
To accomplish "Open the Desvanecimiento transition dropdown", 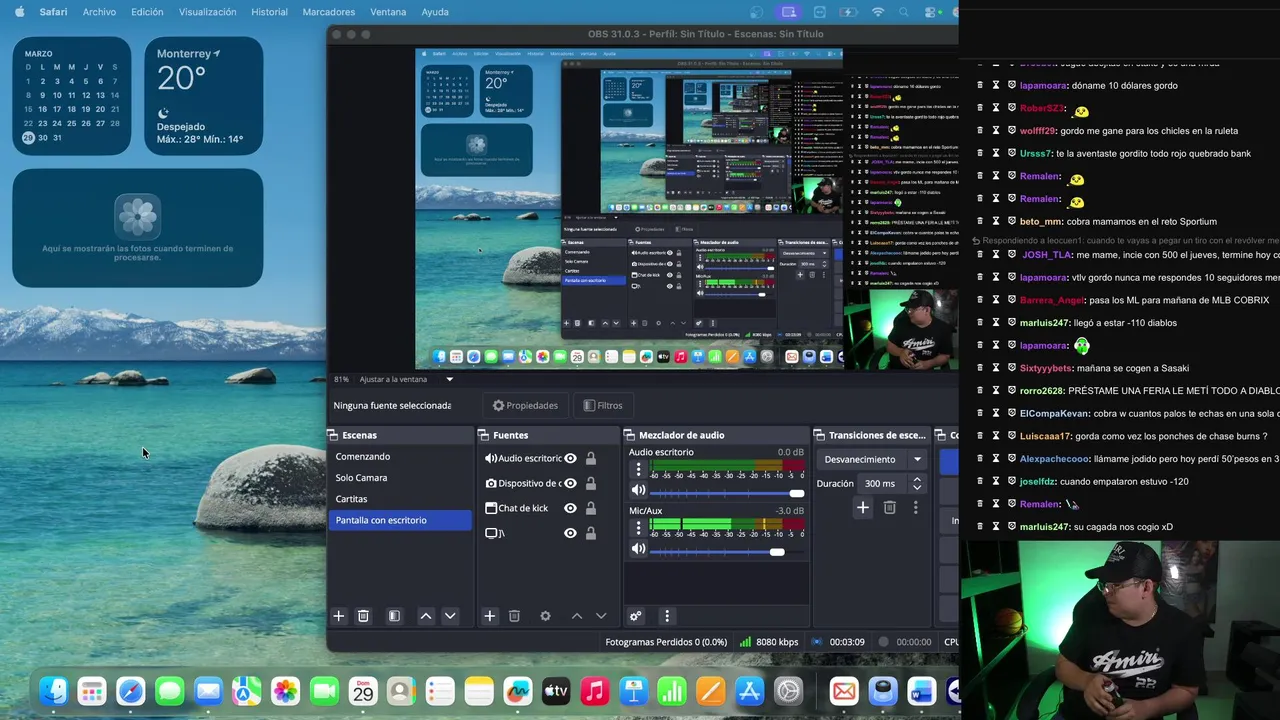I will coord(875,459).
